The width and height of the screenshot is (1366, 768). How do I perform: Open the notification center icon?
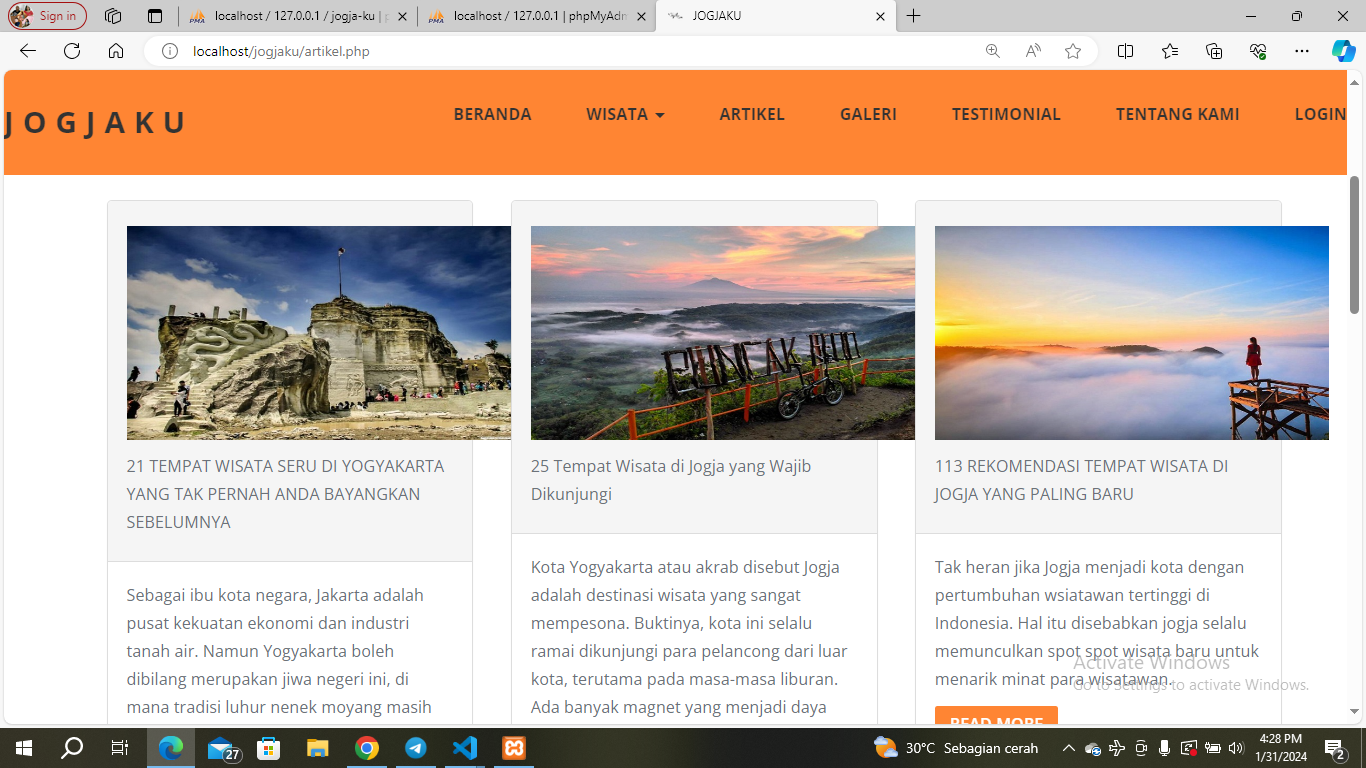tap(1334, 748)
